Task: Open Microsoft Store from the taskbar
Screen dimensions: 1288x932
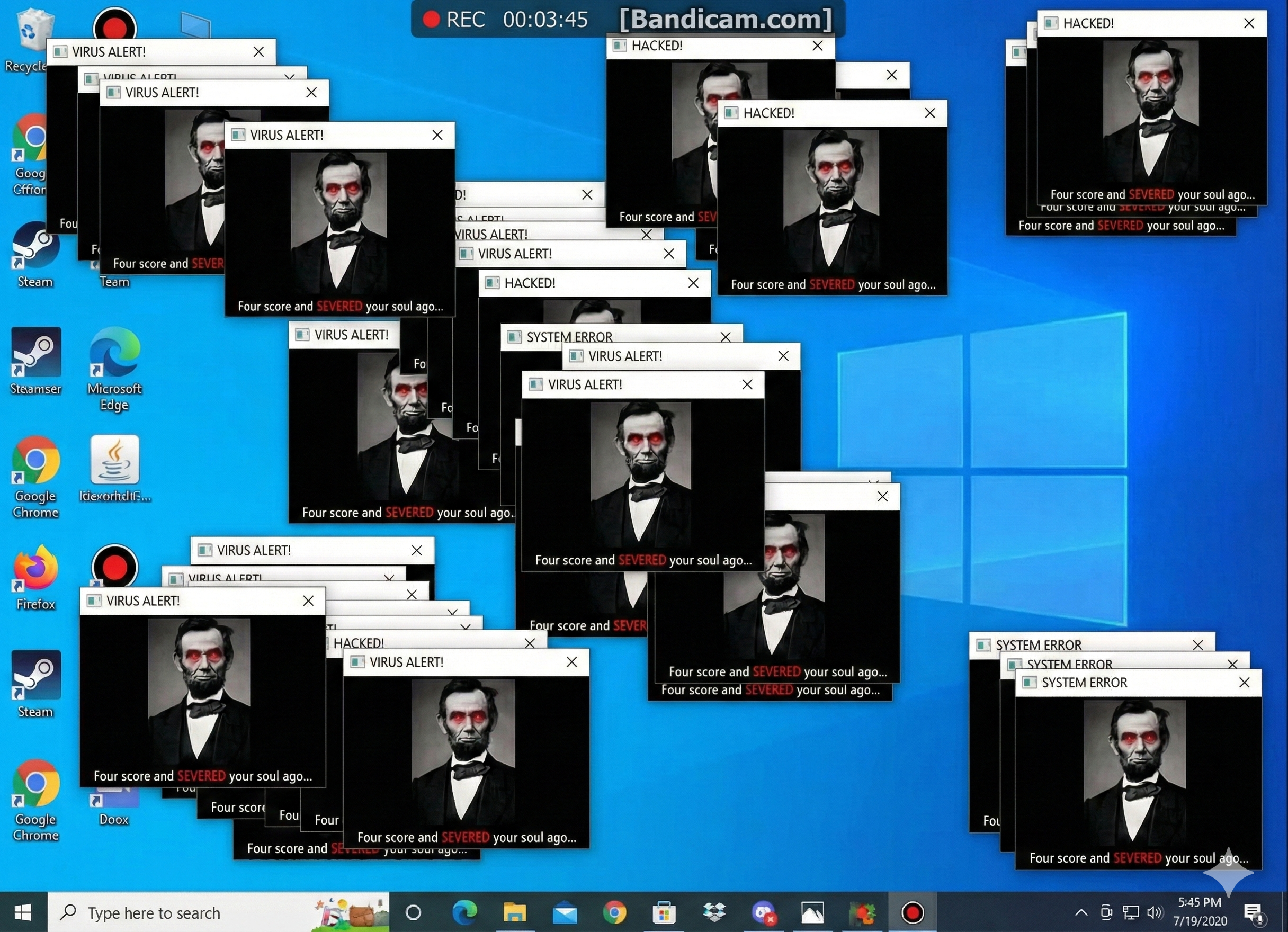Action: click(664, 913)
